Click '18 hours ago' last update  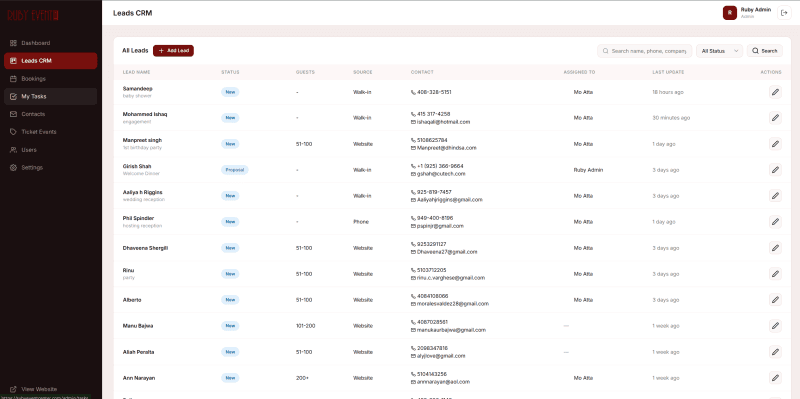tap(667, 92)
